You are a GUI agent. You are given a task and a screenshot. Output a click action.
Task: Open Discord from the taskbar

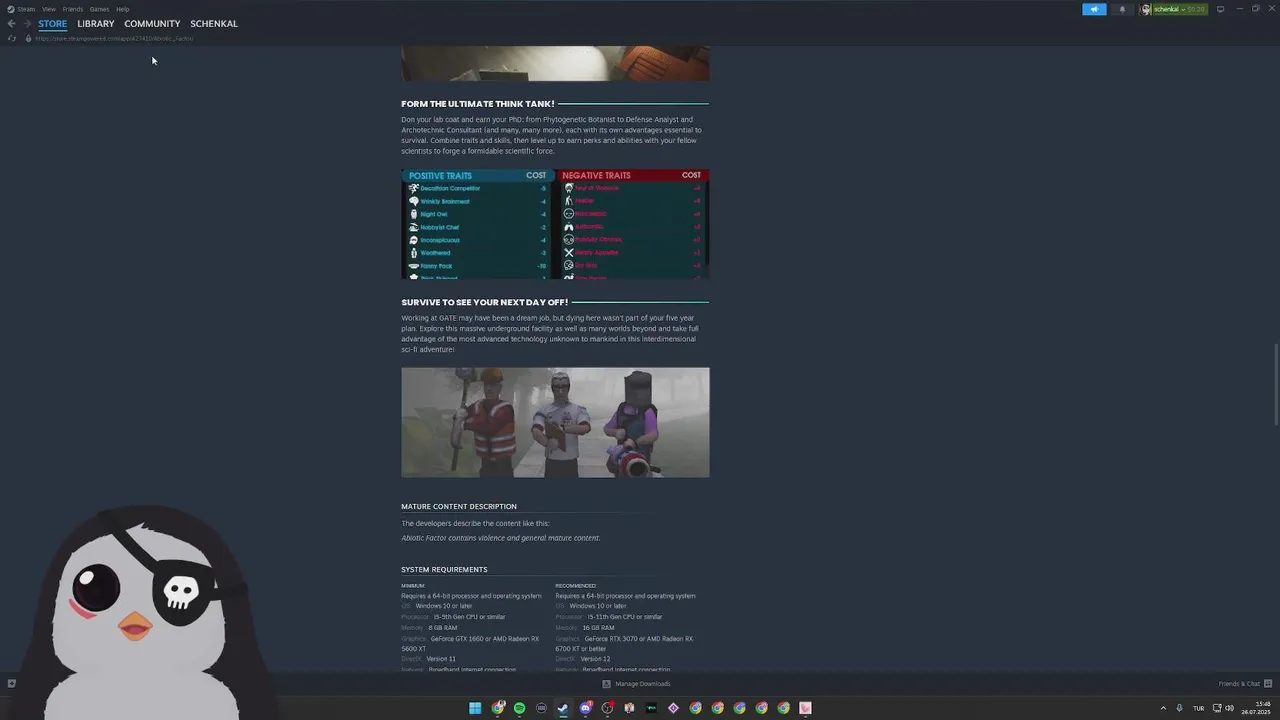tap(585, 708)
